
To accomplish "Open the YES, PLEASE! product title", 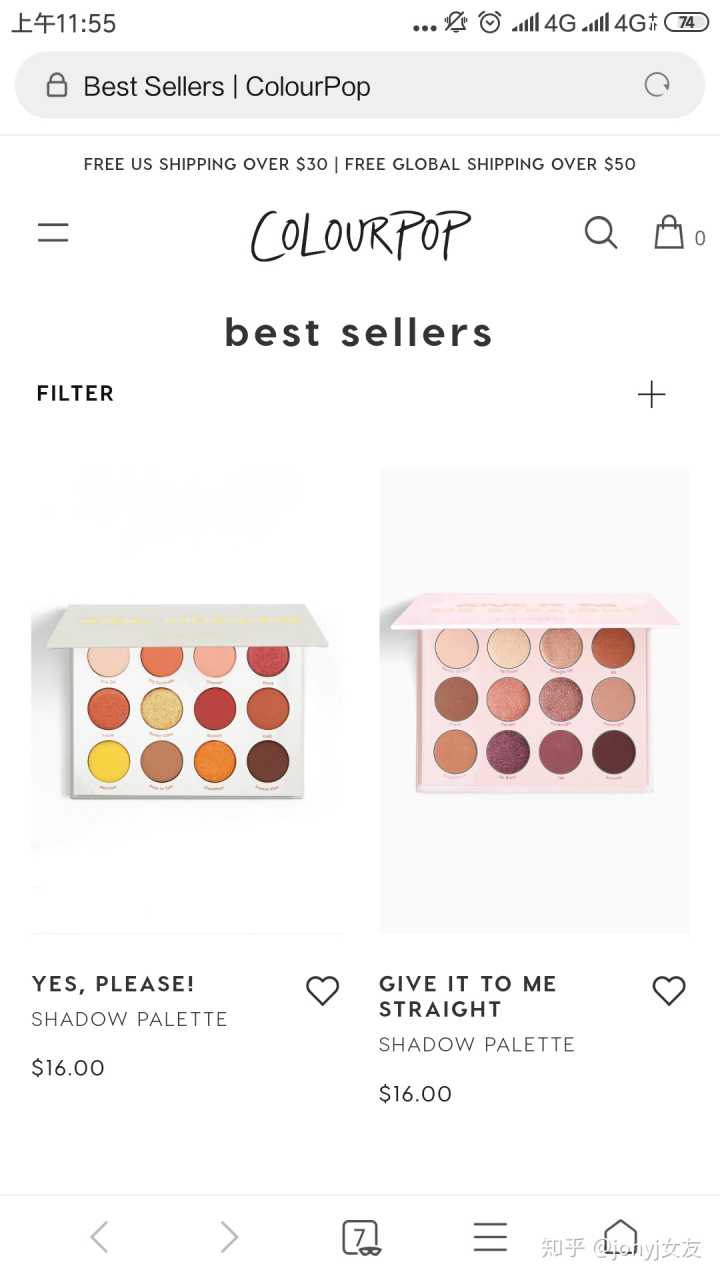I will [x=113, y=984].
